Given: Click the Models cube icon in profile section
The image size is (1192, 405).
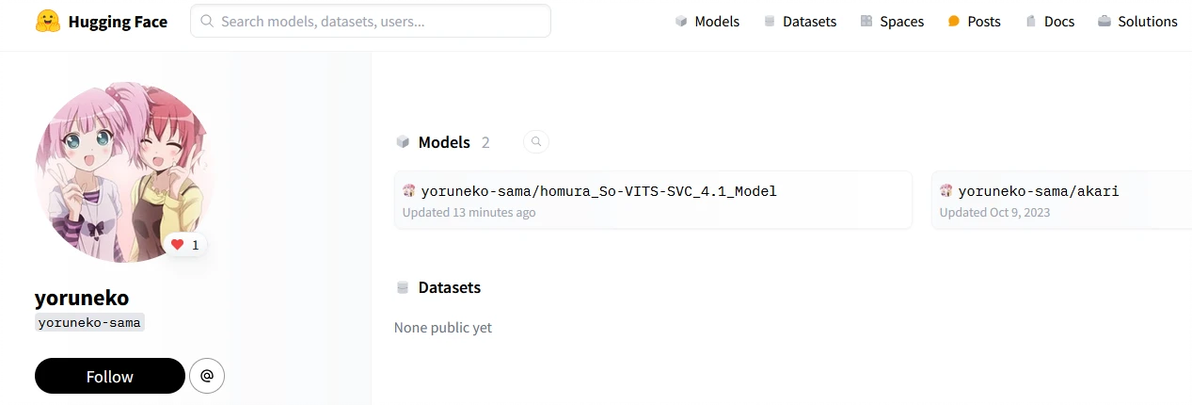Looking at the screenshot, I should click(403, 142).
